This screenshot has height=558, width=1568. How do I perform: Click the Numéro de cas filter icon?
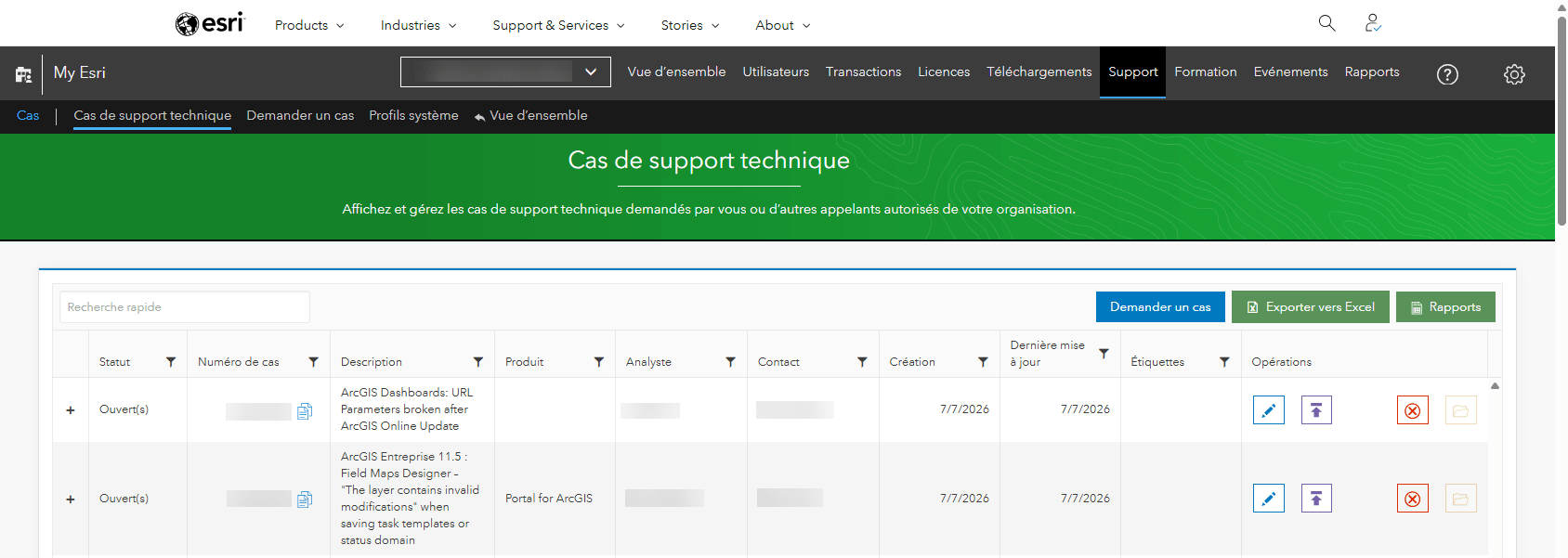point(314,362)
